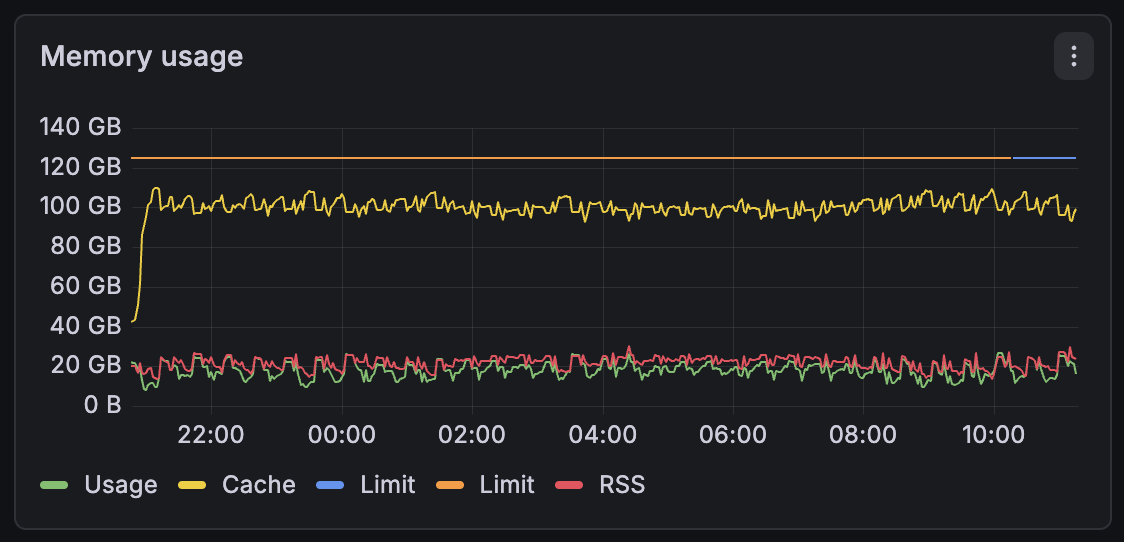Image resolution: width=1124 pixels, height=542 pixels.
Task: Click the orange Limit legend color swatch
Action: click(x=449, y=485)
